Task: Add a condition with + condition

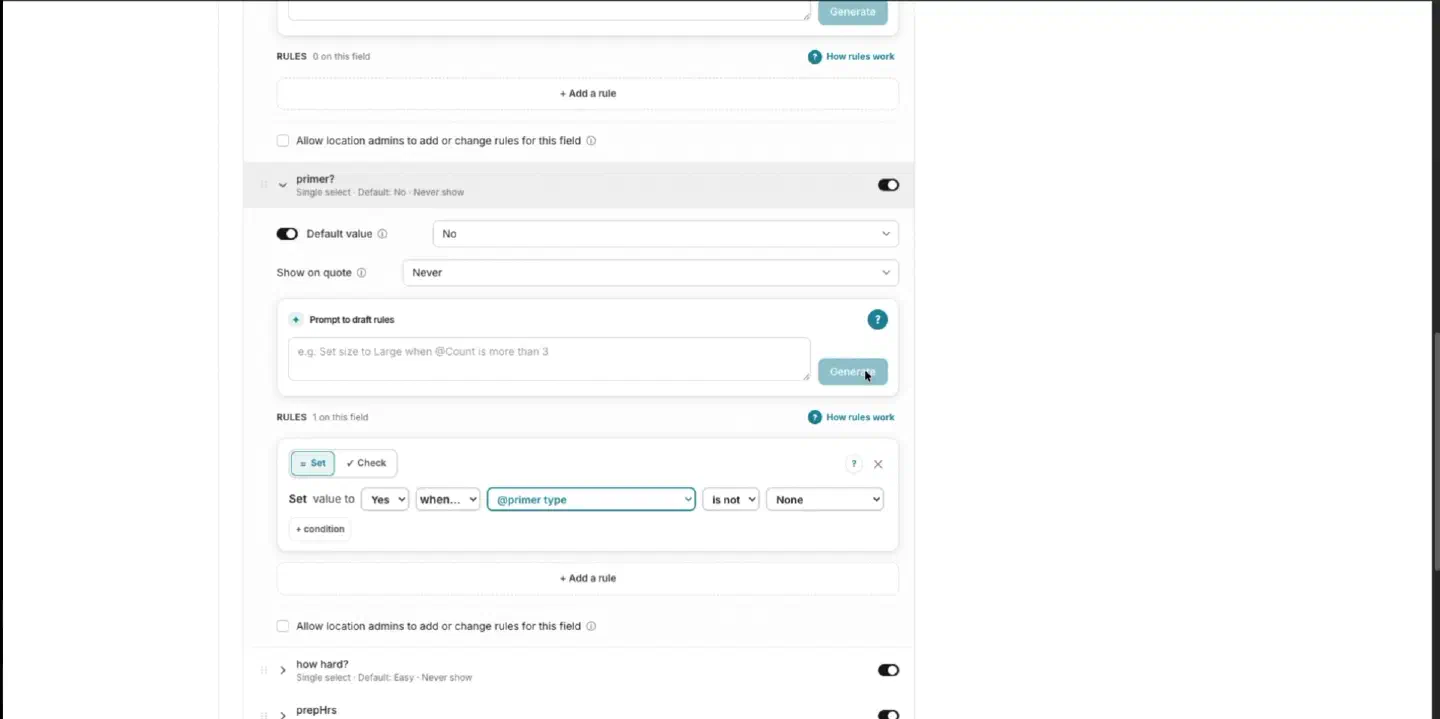Action: [320, 529]
